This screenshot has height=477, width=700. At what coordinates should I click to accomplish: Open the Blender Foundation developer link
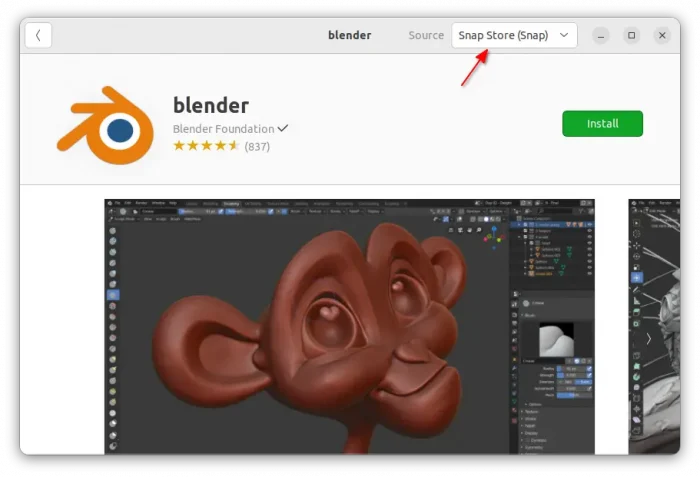coord(223,128)
